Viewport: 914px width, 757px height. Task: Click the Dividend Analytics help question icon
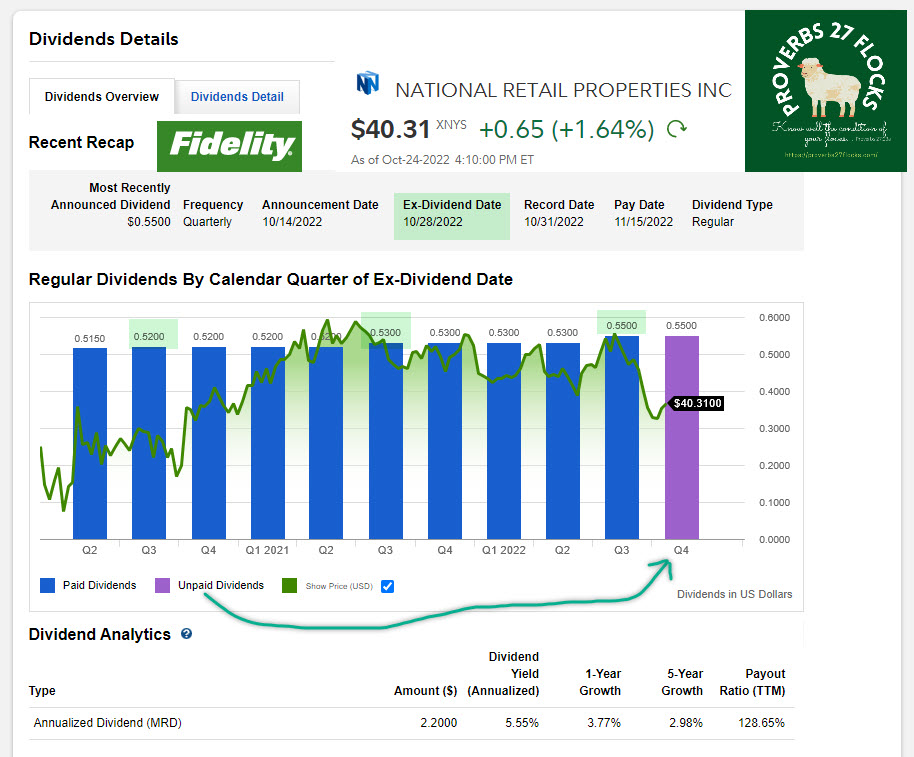187,634
